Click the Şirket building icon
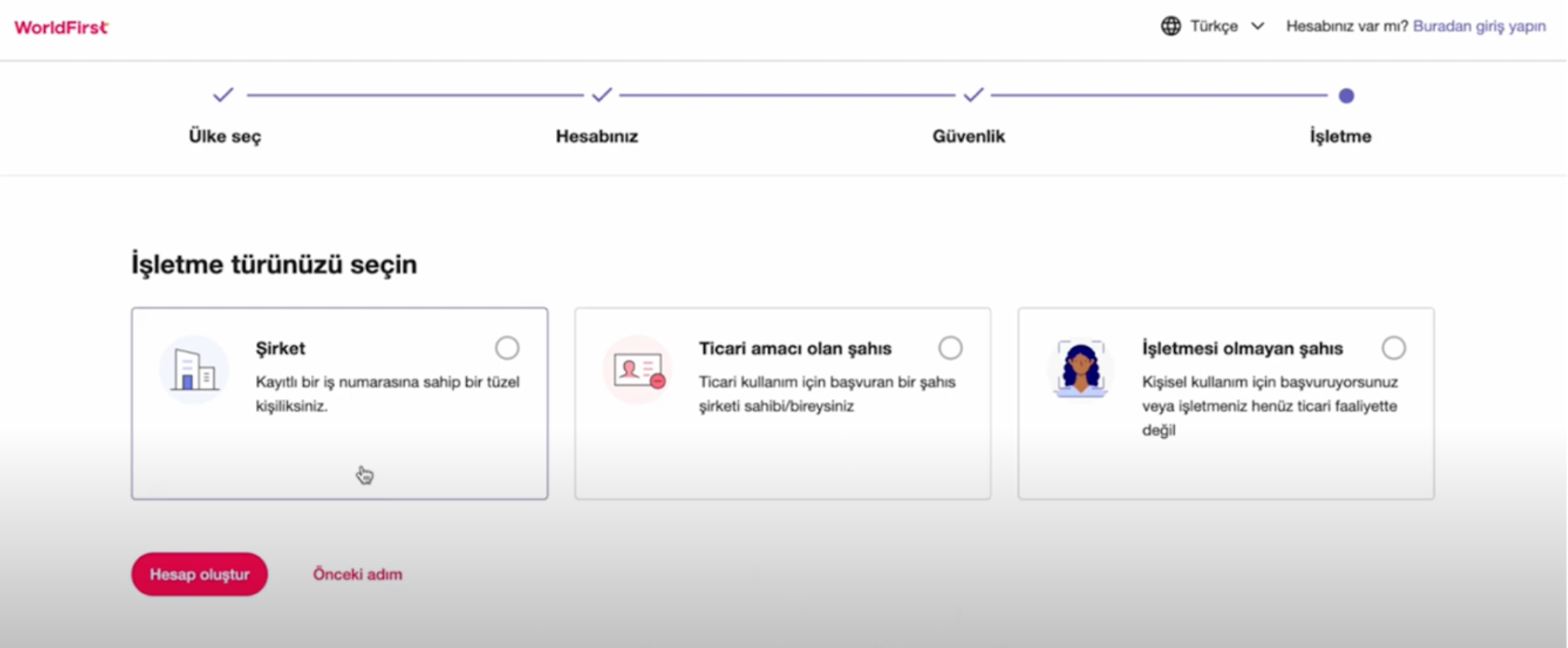This screenshot has height=648, width=1568. click(195, 370)
